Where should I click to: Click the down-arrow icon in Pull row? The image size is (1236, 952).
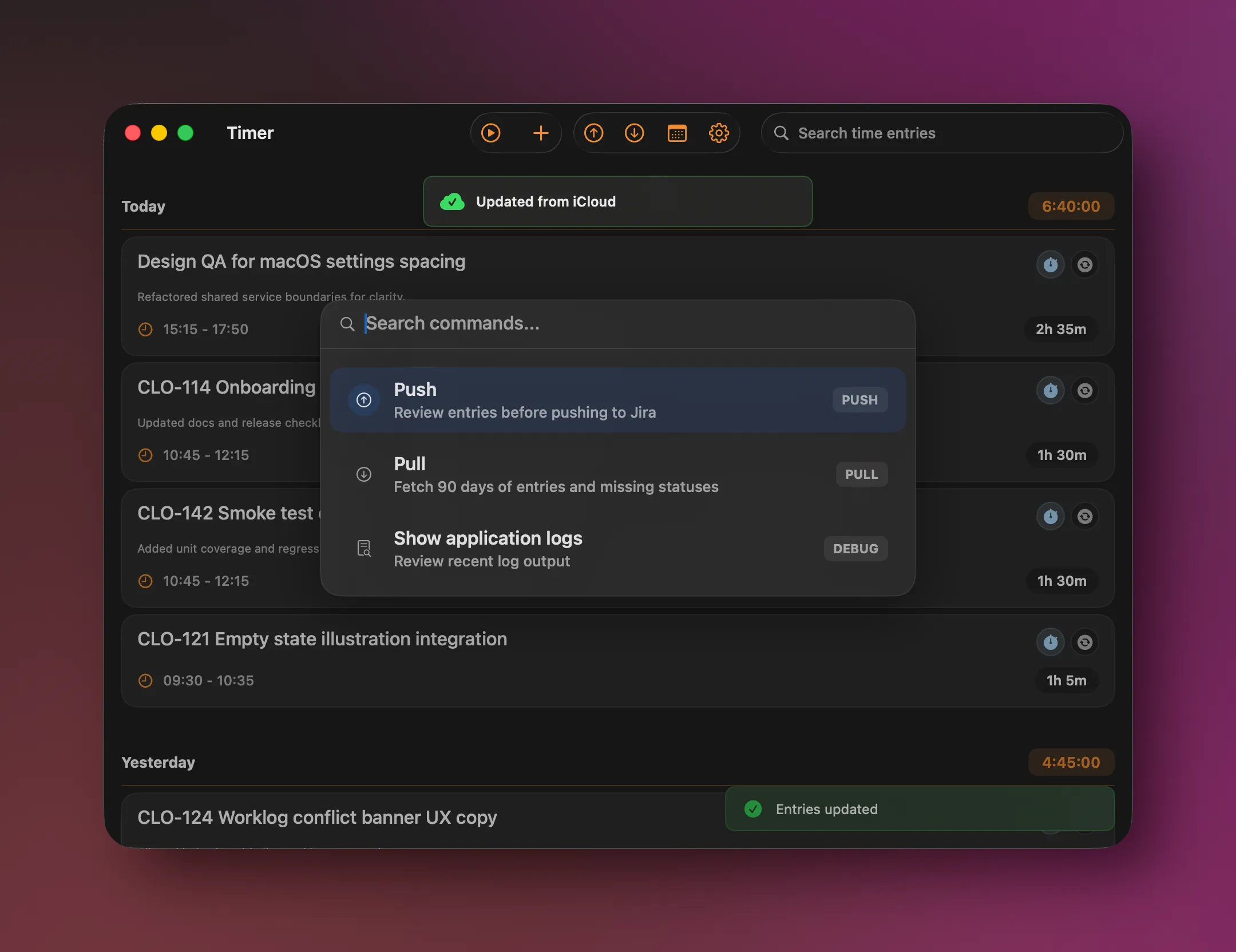[x=364, y=474]
